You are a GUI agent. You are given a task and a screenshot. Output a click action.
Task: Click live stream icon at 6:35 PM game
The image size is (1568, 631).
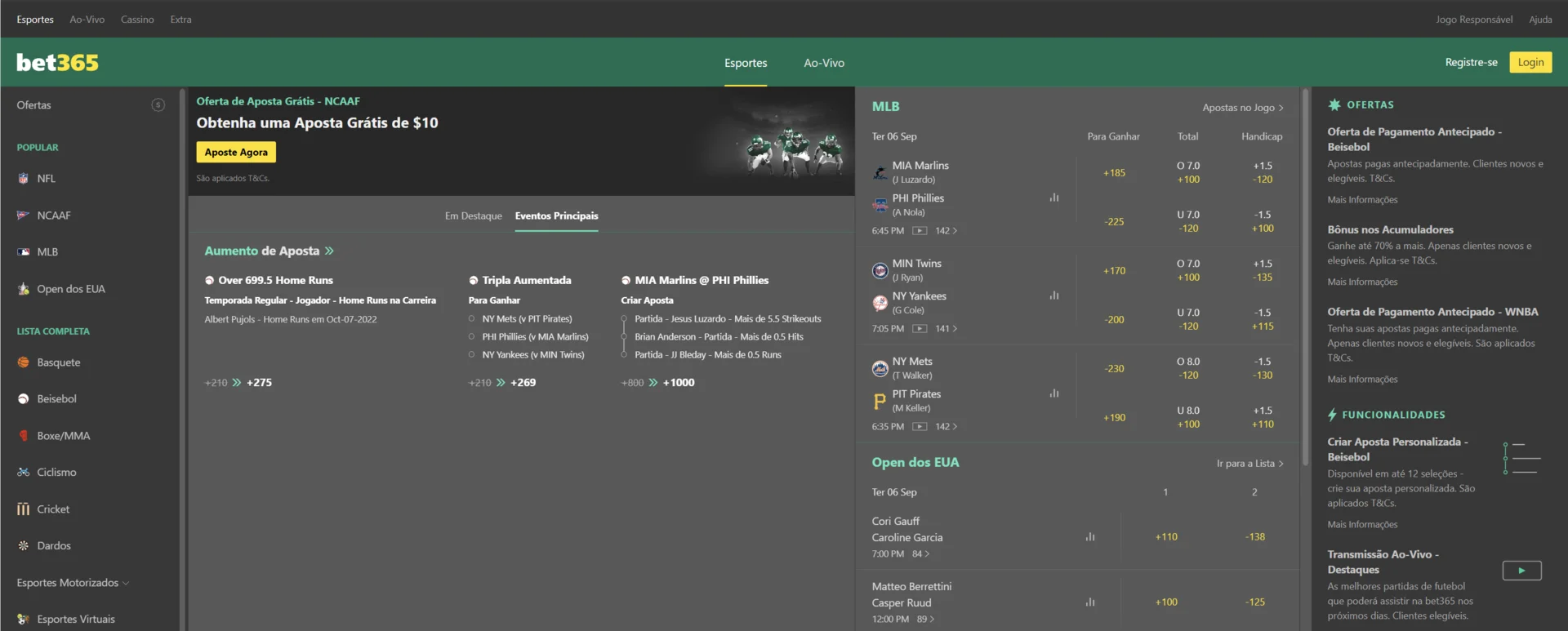920,427
